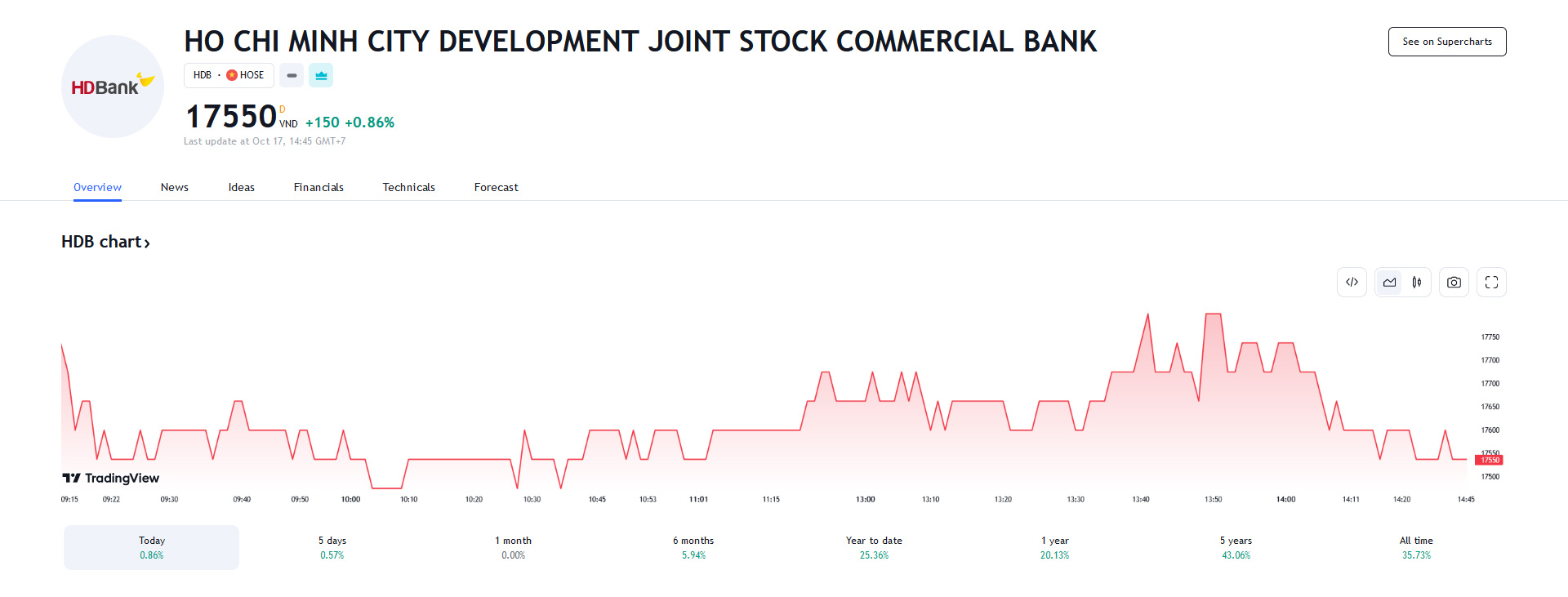Click the HDBank logo
The height and width of the screenshot is (597, 1568).
113,86
